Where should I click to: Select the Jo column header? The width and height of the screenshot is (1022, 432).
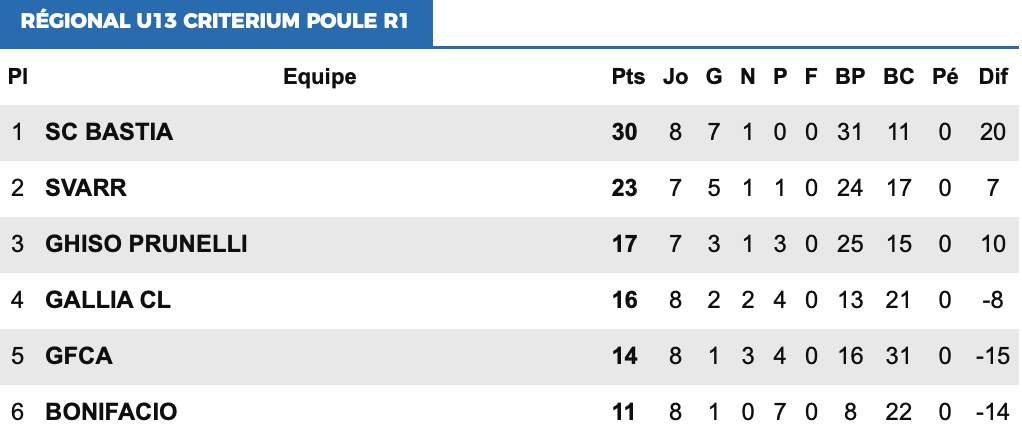[x=675, y=77]
